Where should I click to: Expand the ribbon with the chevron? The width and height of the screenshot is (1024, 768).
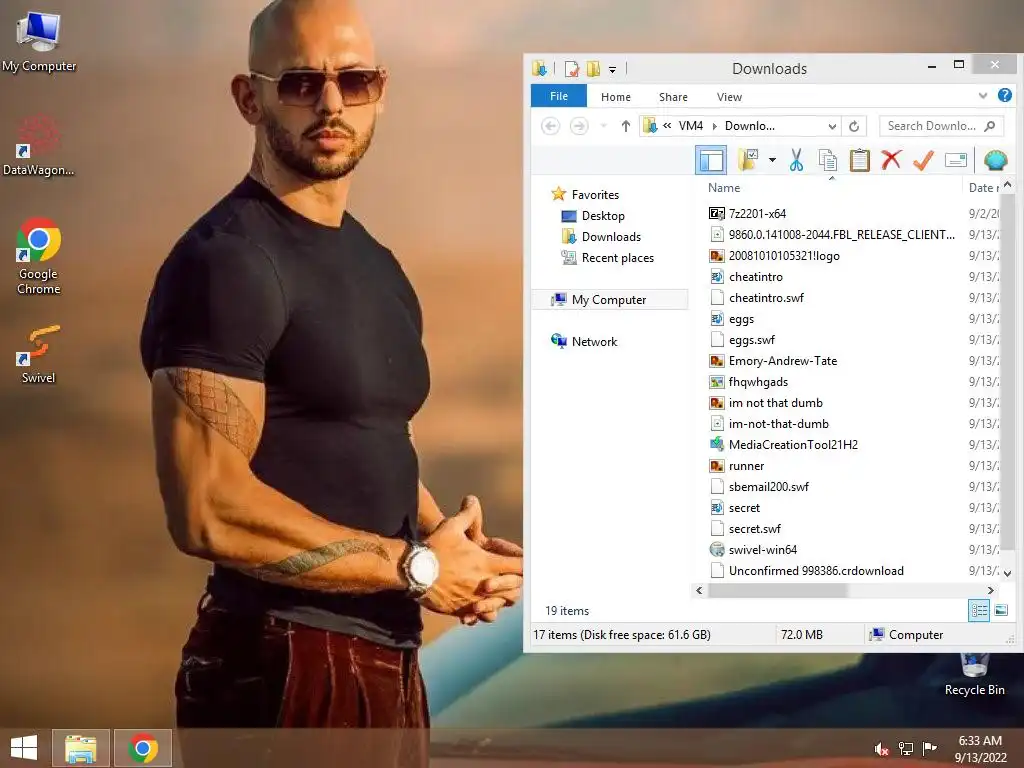(983, 96)
